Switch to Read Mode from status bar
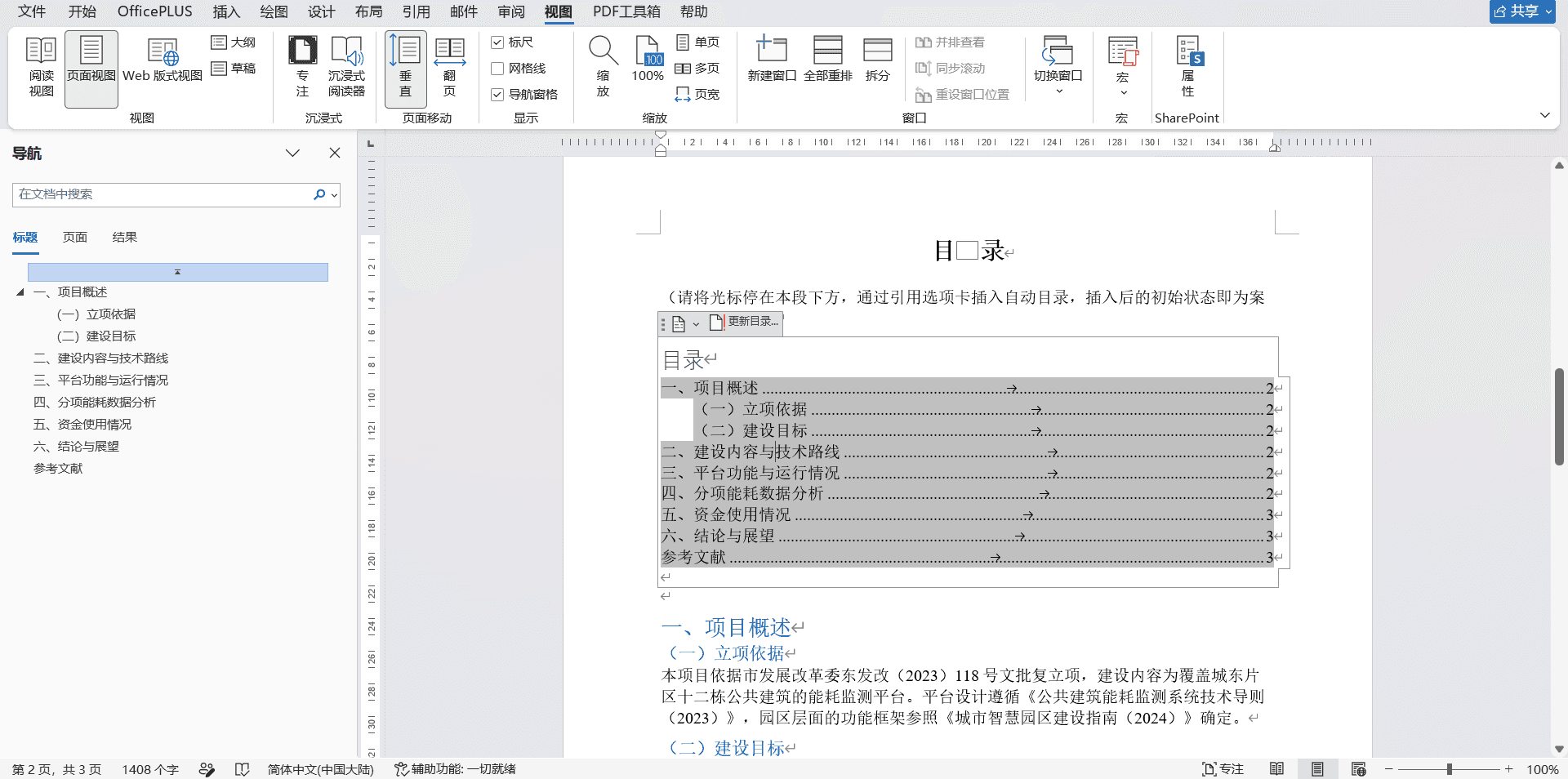 (x=1276, y=769)
